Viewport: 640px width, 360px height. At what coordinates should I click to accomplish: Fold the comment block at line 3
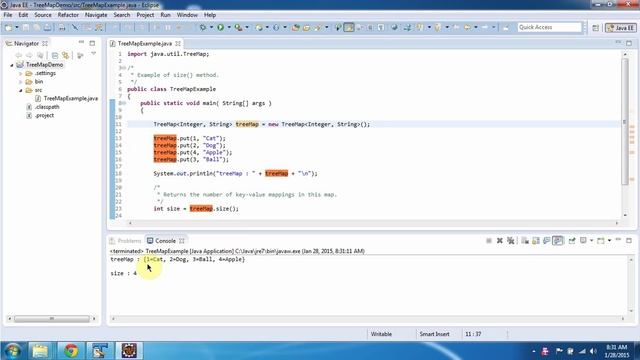(123, 68)
